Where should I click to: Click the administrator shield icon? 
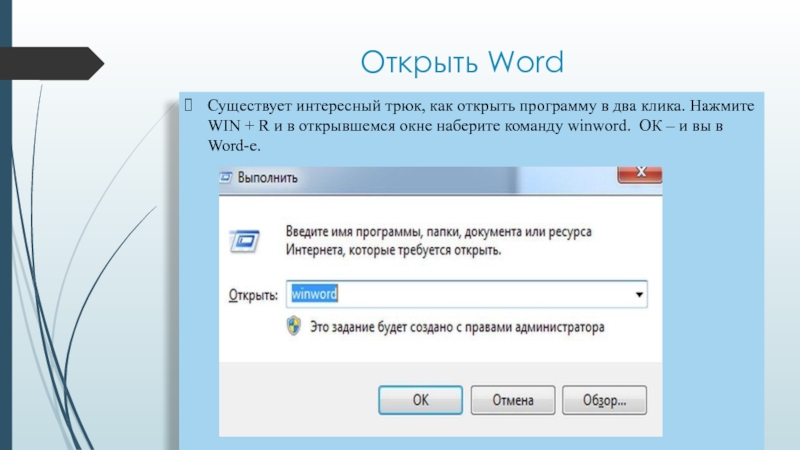point(294,327)
